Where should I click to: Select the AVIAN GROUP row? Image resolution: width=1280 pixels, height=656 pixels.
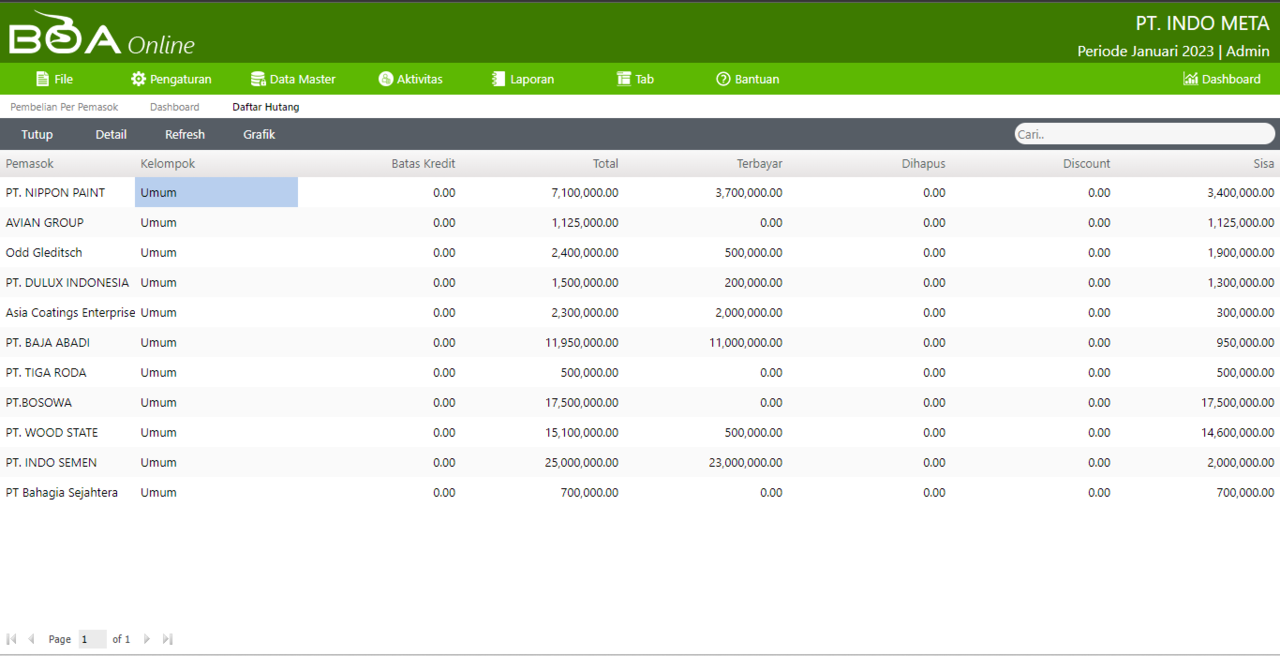[x=640, y=222]
